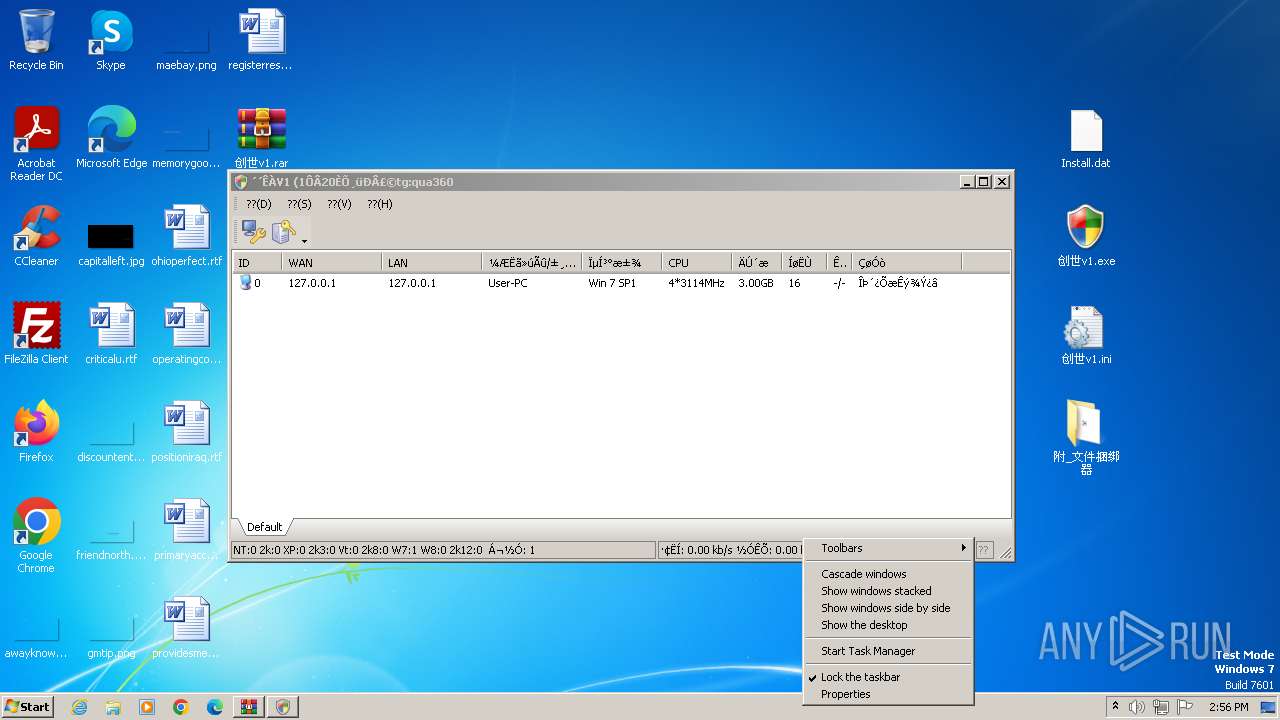This screenshot has width=1280, height=720.
Task: Choose Show windows side by side
Action: tap(888, 608)
